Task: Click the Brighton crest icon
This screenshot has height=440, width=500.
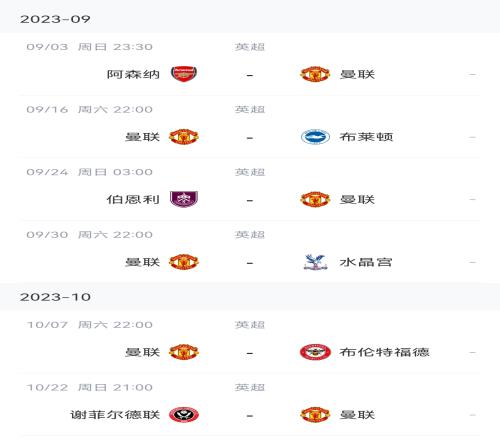Action: 315,137
